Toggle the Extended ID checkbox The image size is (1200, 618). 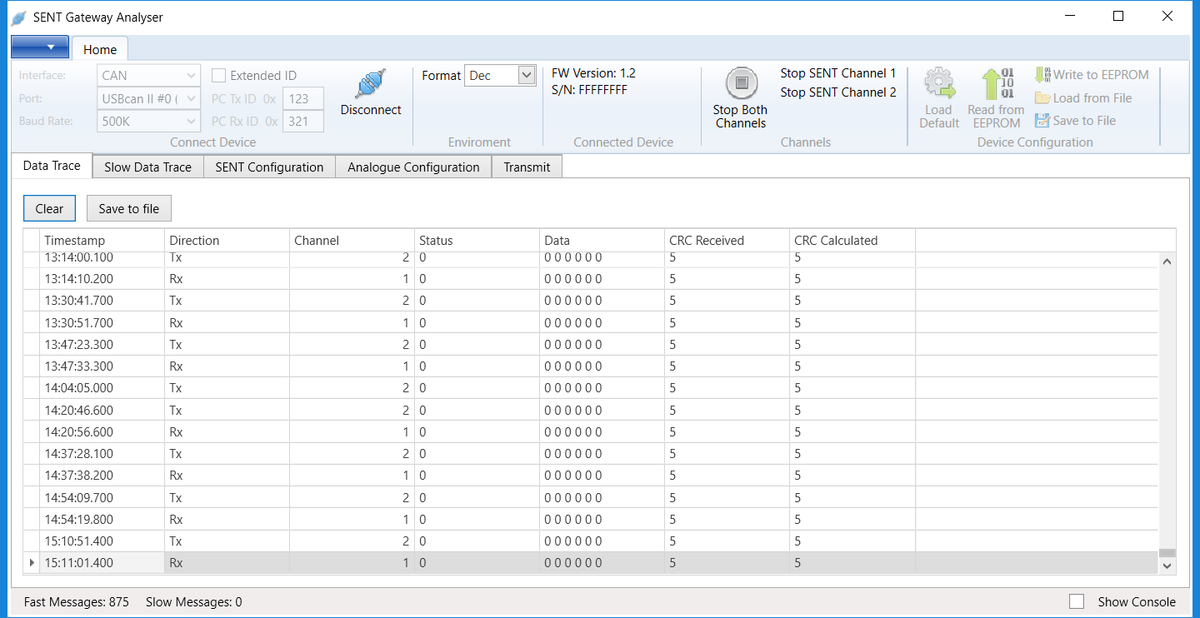pyautogui.click(x=219, y=75)
